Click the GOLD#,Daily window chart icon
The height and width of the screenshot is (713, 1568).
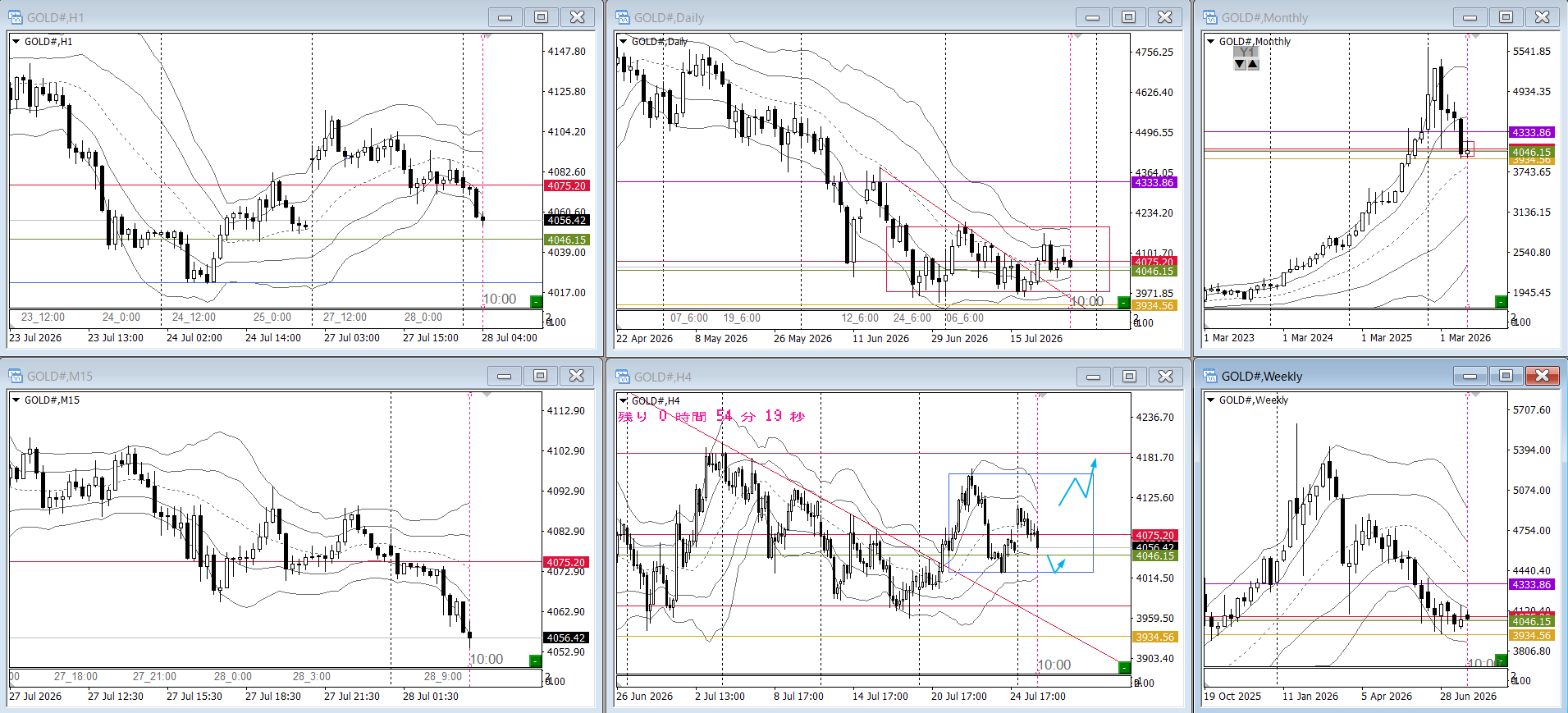pos(623,17)
